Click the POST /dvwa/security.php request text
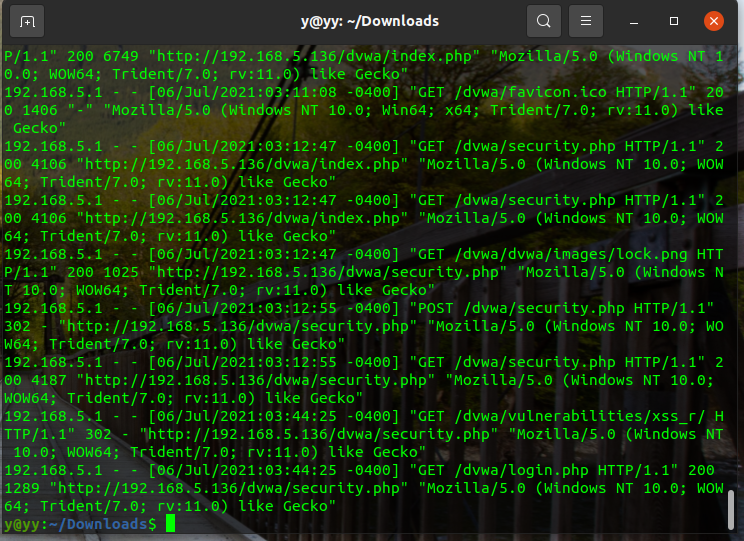744x541 pixels. pyautogui.click(x=521, y=308)
